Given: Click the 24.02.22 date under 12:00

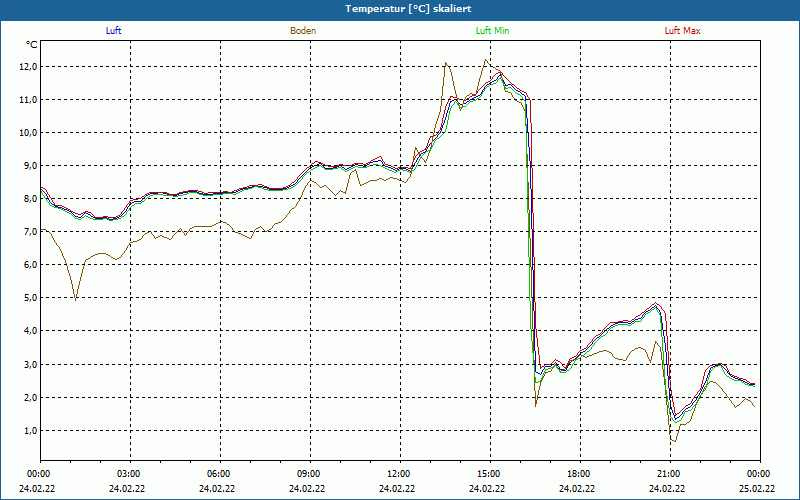Looking at the screenshot, I should pos(397,488).
